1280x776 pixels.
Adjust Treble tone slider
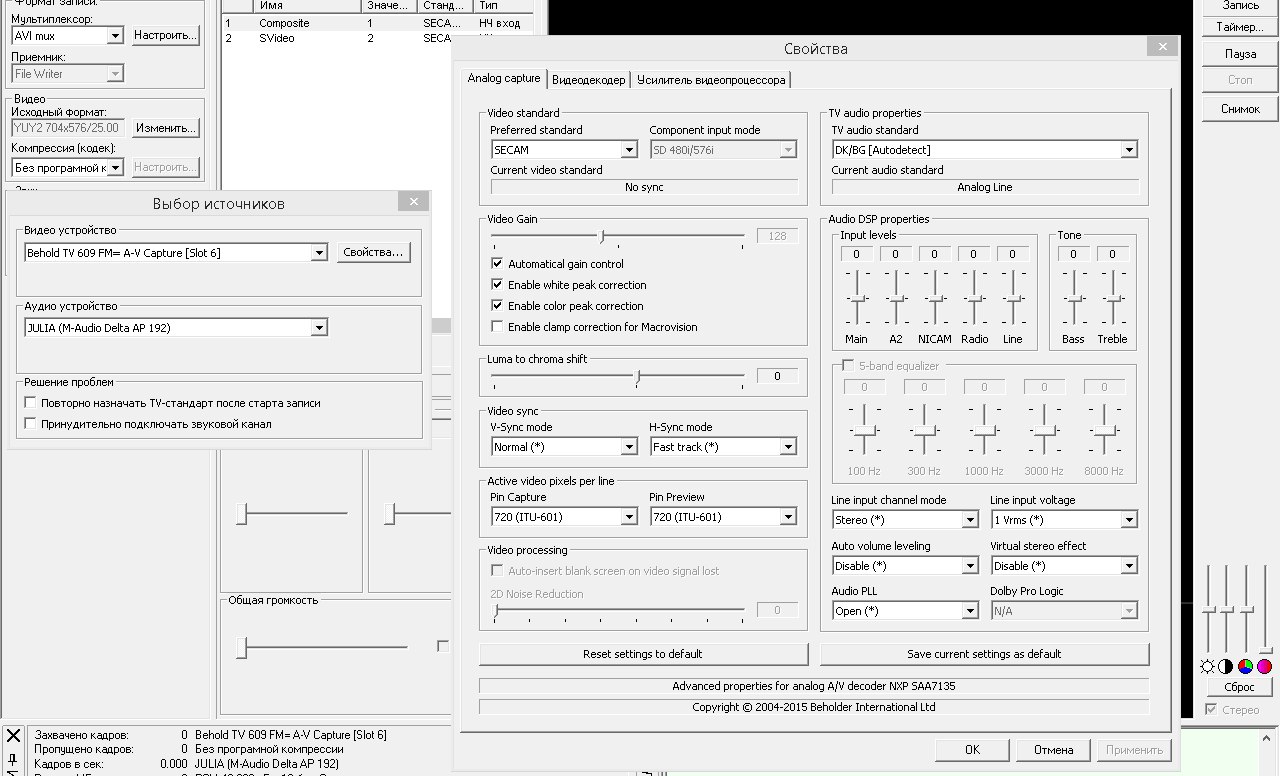1112,297
